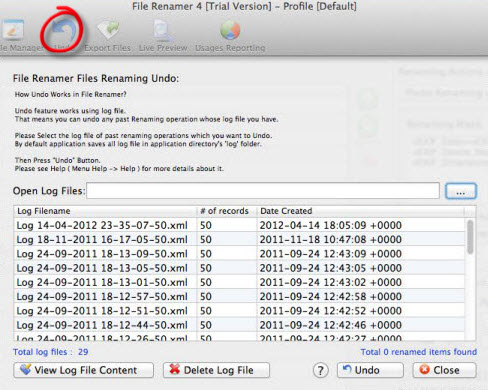Open the Usages Reporting toolbar icon

(x=230, y=30)
